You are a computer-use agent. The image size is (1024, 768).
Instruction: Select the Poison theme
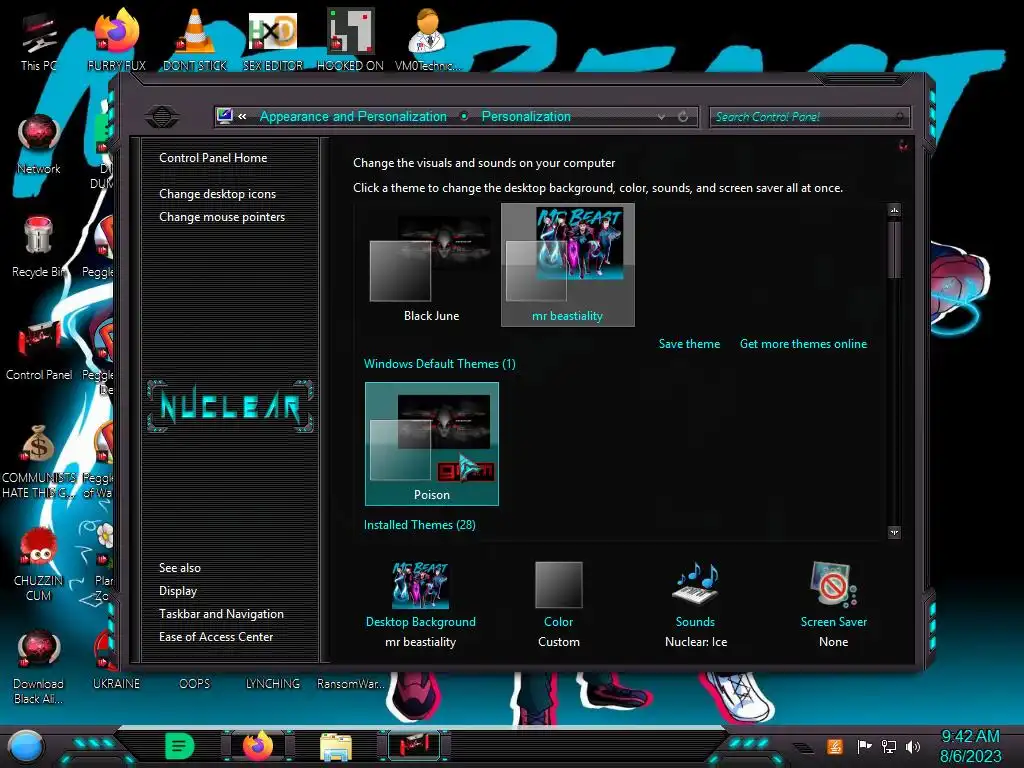432,444
